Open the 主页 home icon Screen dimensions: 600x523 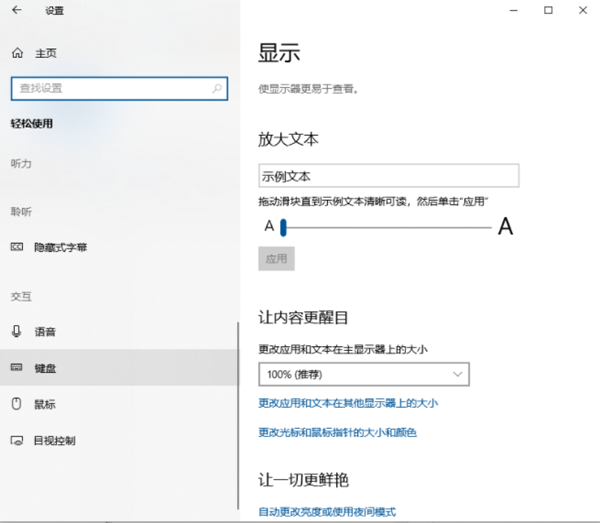click(16, 53)
